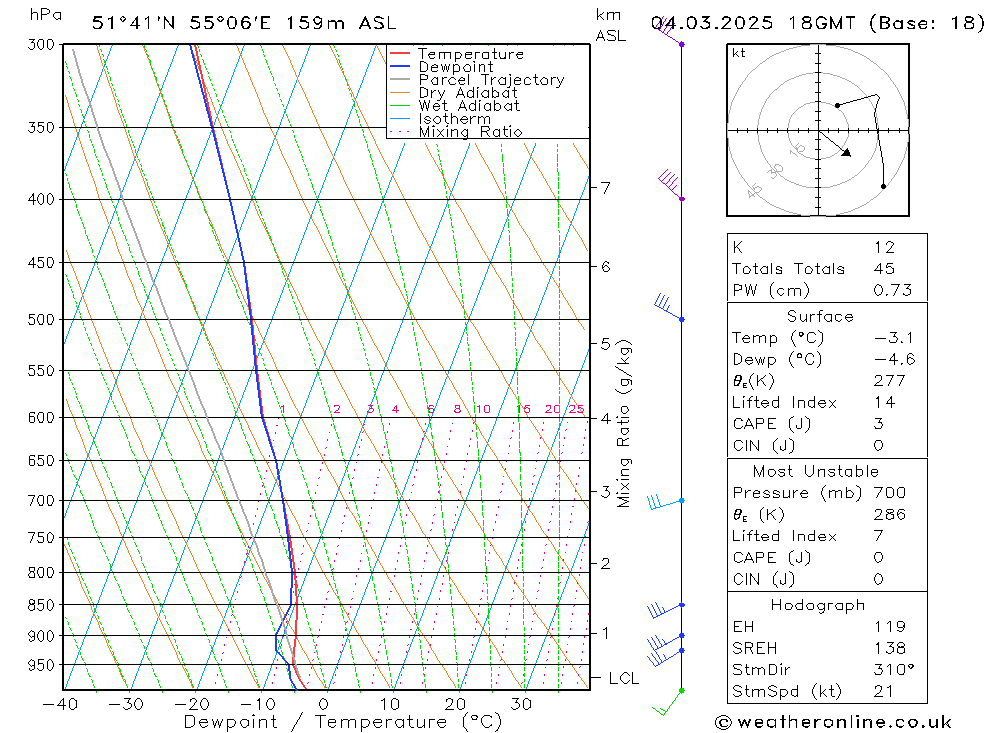Click the wind barb at 700 hPa
Screen dimensions: 1000x733
pyautogui.click(x=666, y=502)
